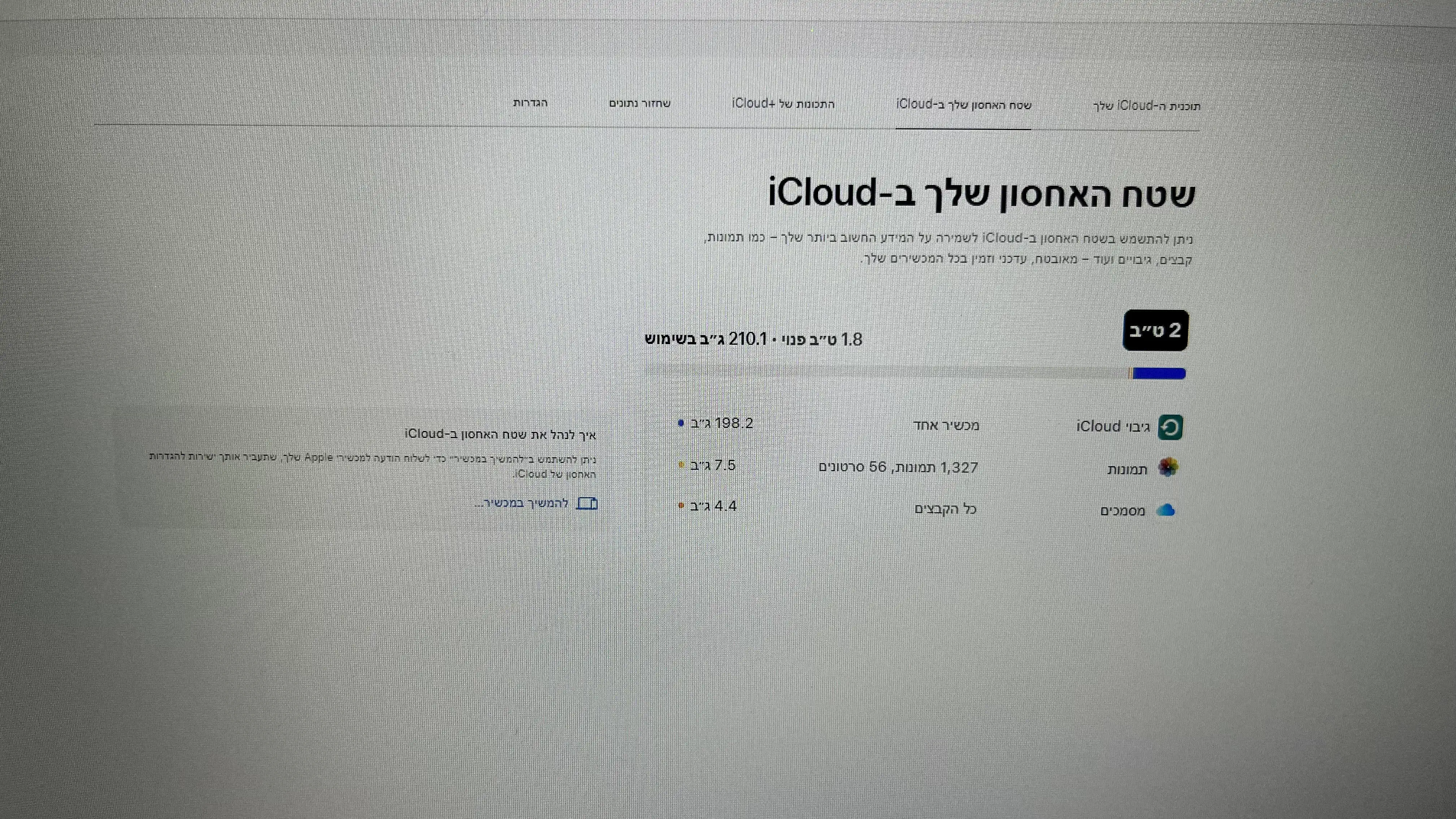Open the תוכנית ה-iCloud שלך tab
Viewport: 1456px width, 819px height.
(1147, 106)
